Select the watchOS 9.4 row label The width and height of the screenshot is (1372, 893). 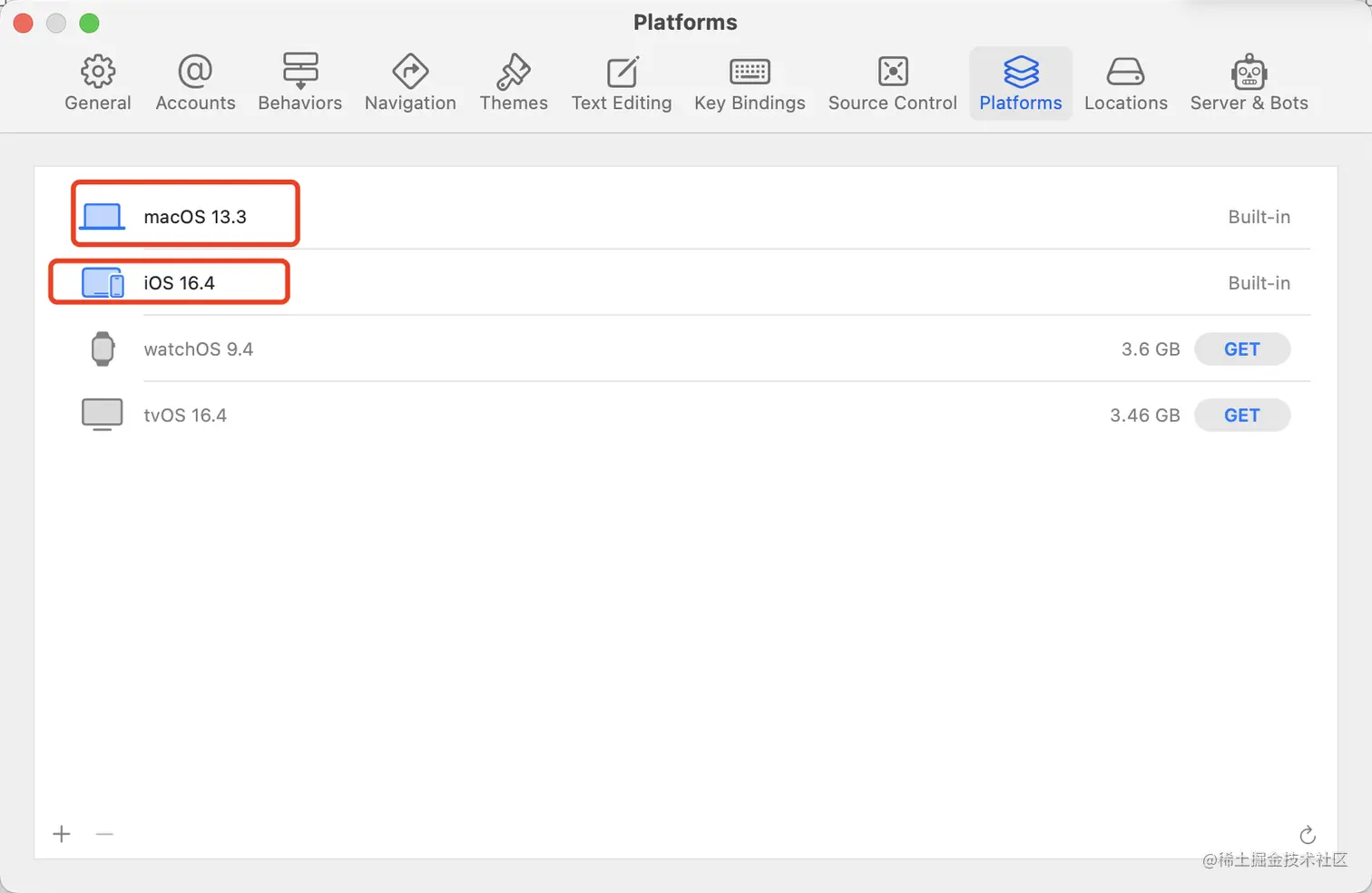[x=199, y=349]
